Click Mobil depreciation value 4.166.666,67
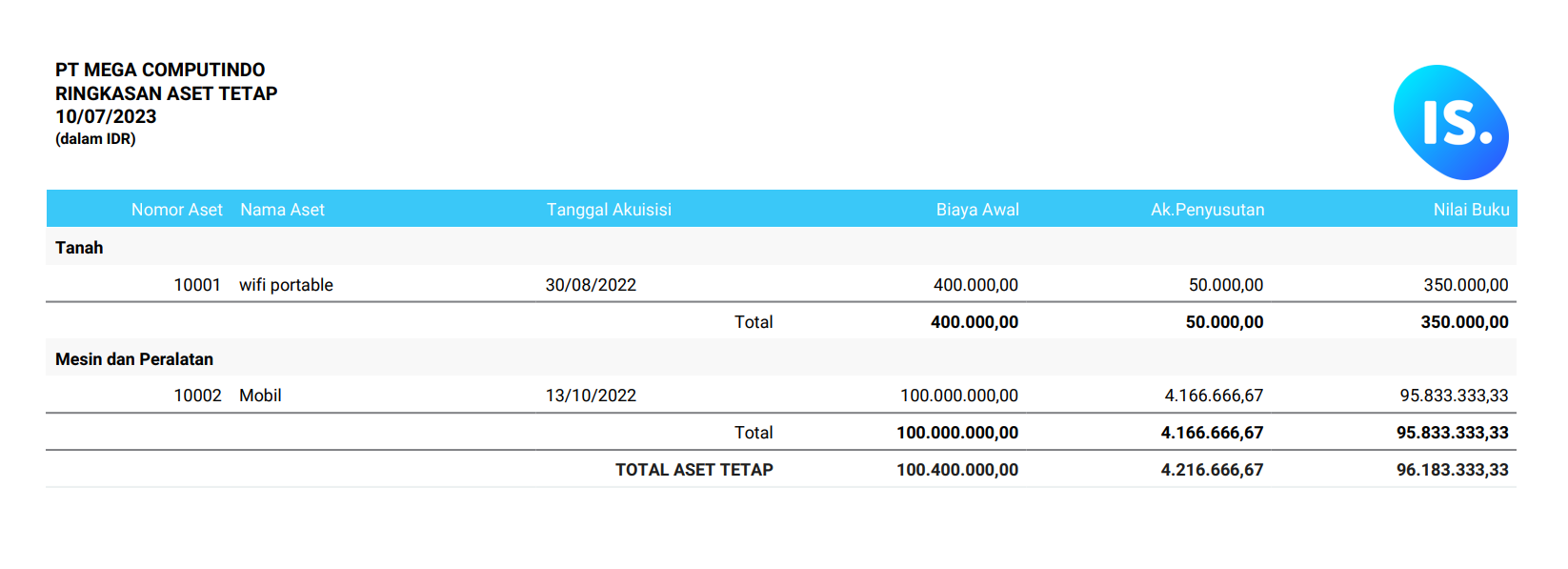Viewport: 1568px width, 569px height. tap(1214, 396)
